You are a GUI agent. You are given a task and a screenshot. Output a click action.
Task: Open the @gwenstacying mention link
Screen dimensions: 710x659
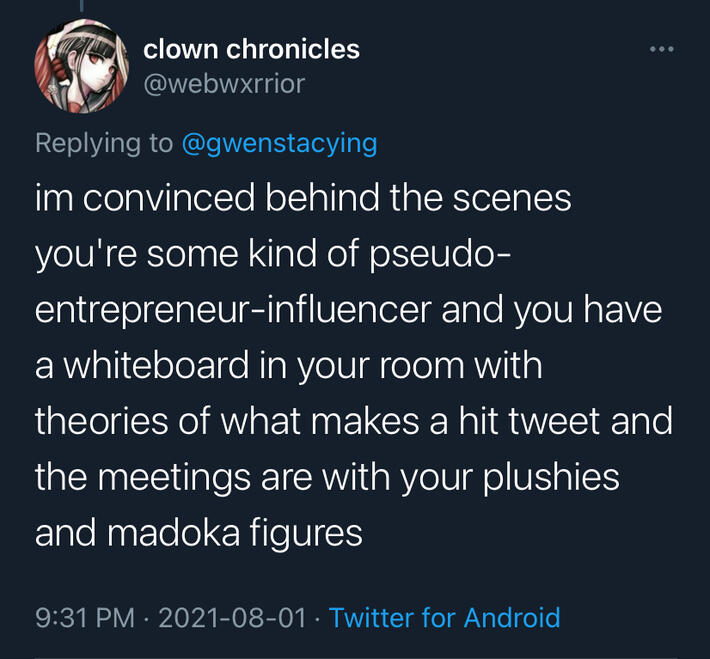280,143
